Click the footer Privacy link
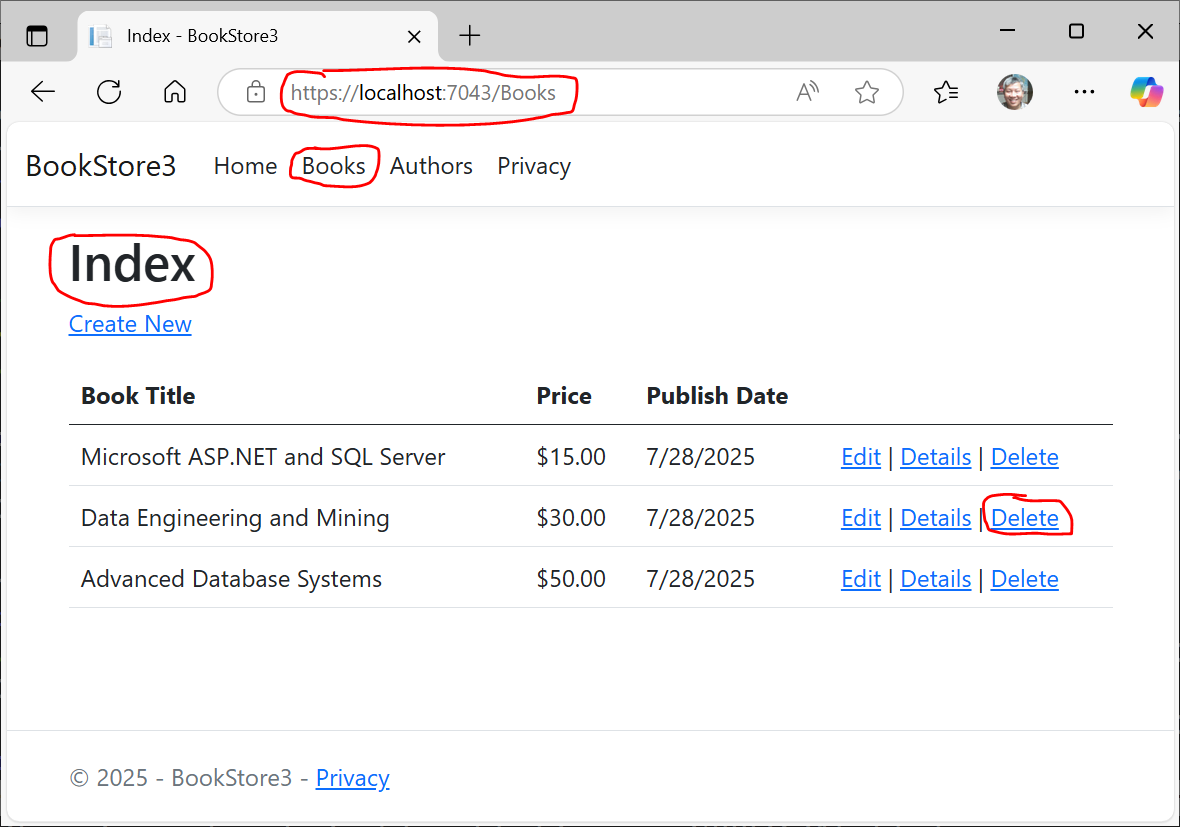The height and width of the screenshot is (827, 1180). 352,777
